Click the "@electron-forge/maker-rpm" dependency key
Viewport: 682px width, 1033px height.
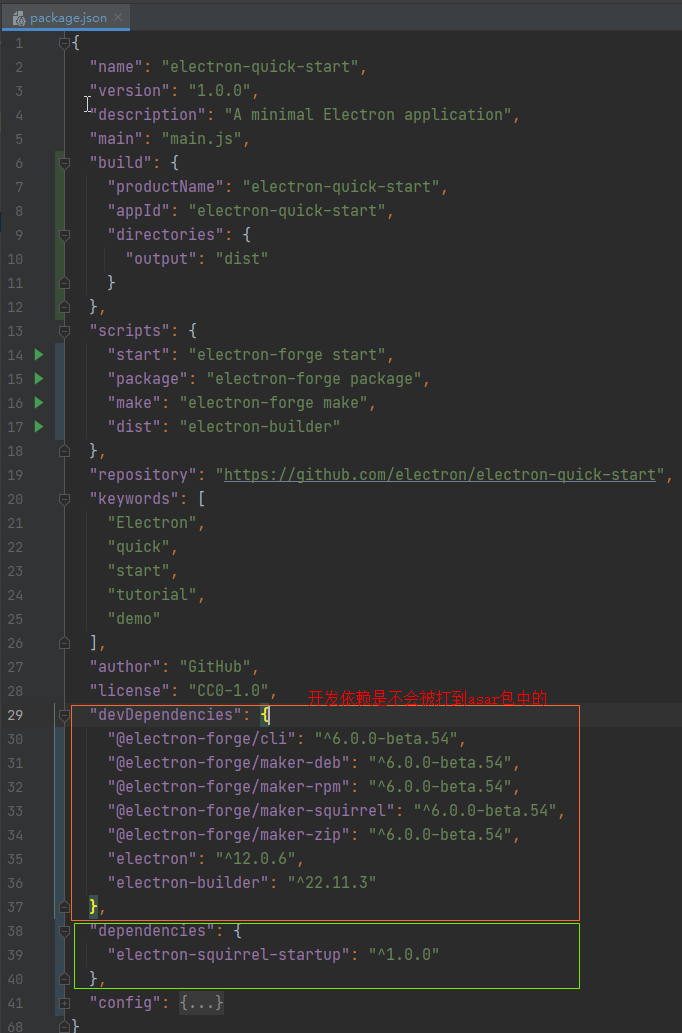[229, 787]
